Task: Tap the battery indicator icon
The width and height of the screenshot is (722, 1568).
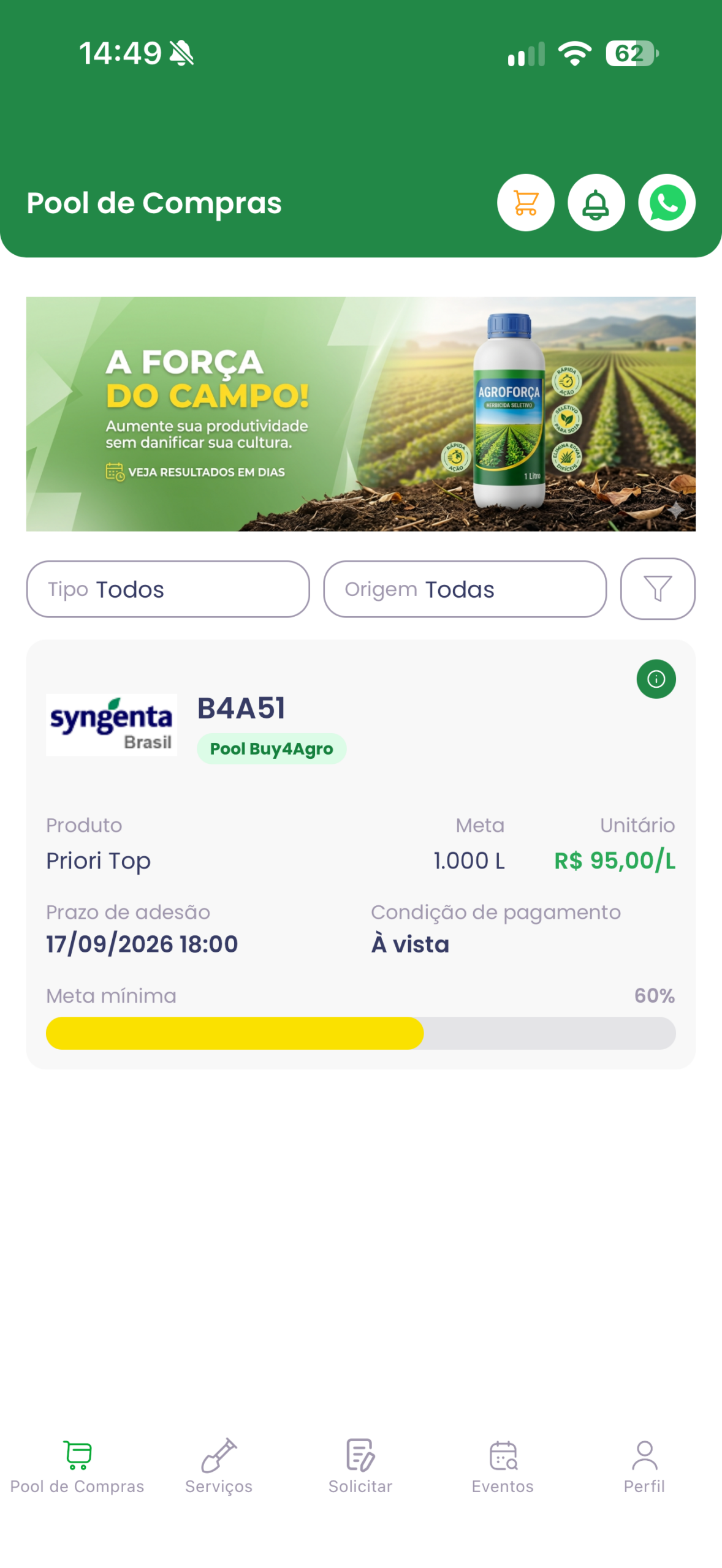Action: click(632, 53)
